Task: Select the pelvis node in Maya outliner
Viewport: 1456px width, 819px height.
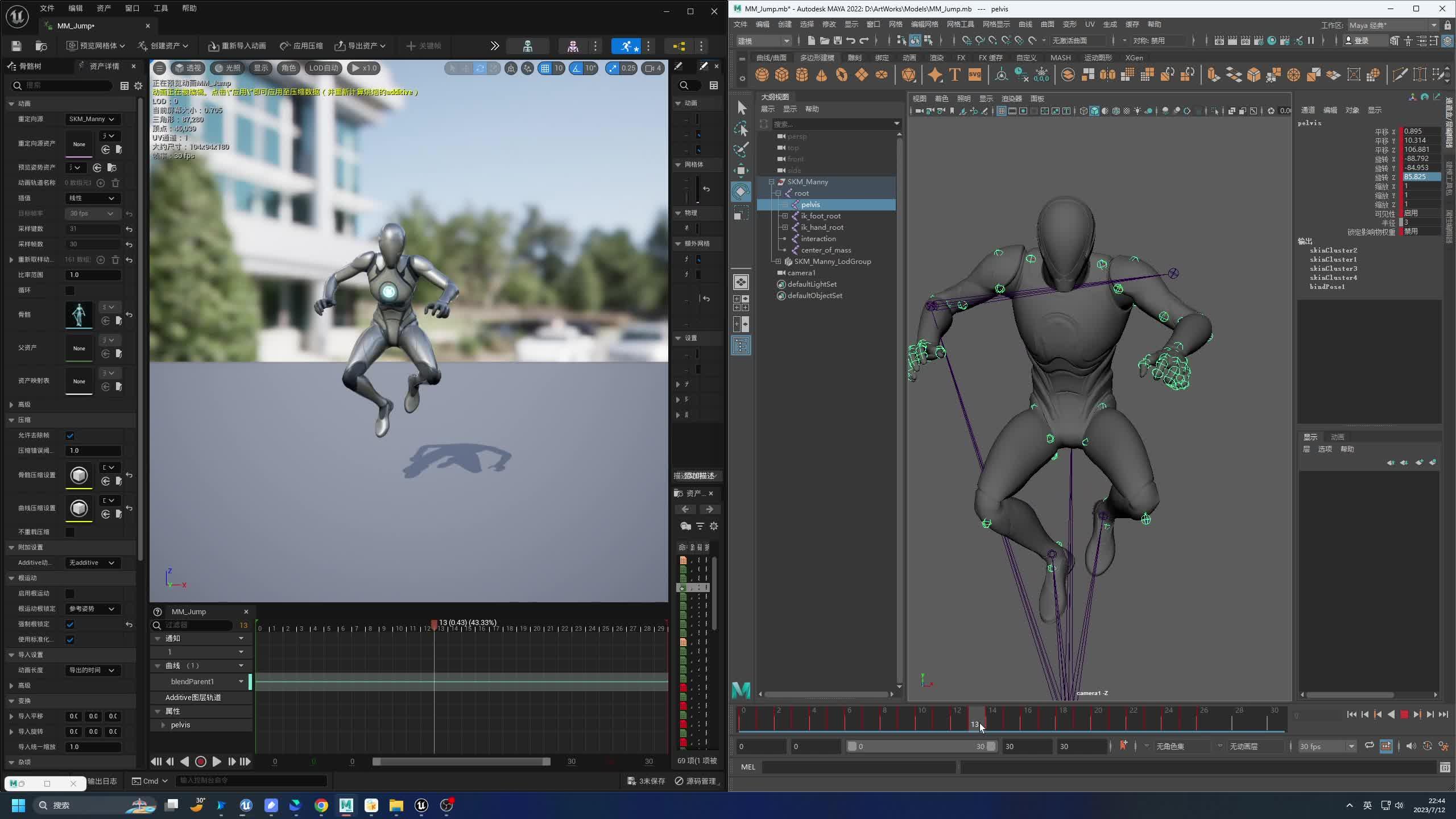Action: [x=810, y=204]
